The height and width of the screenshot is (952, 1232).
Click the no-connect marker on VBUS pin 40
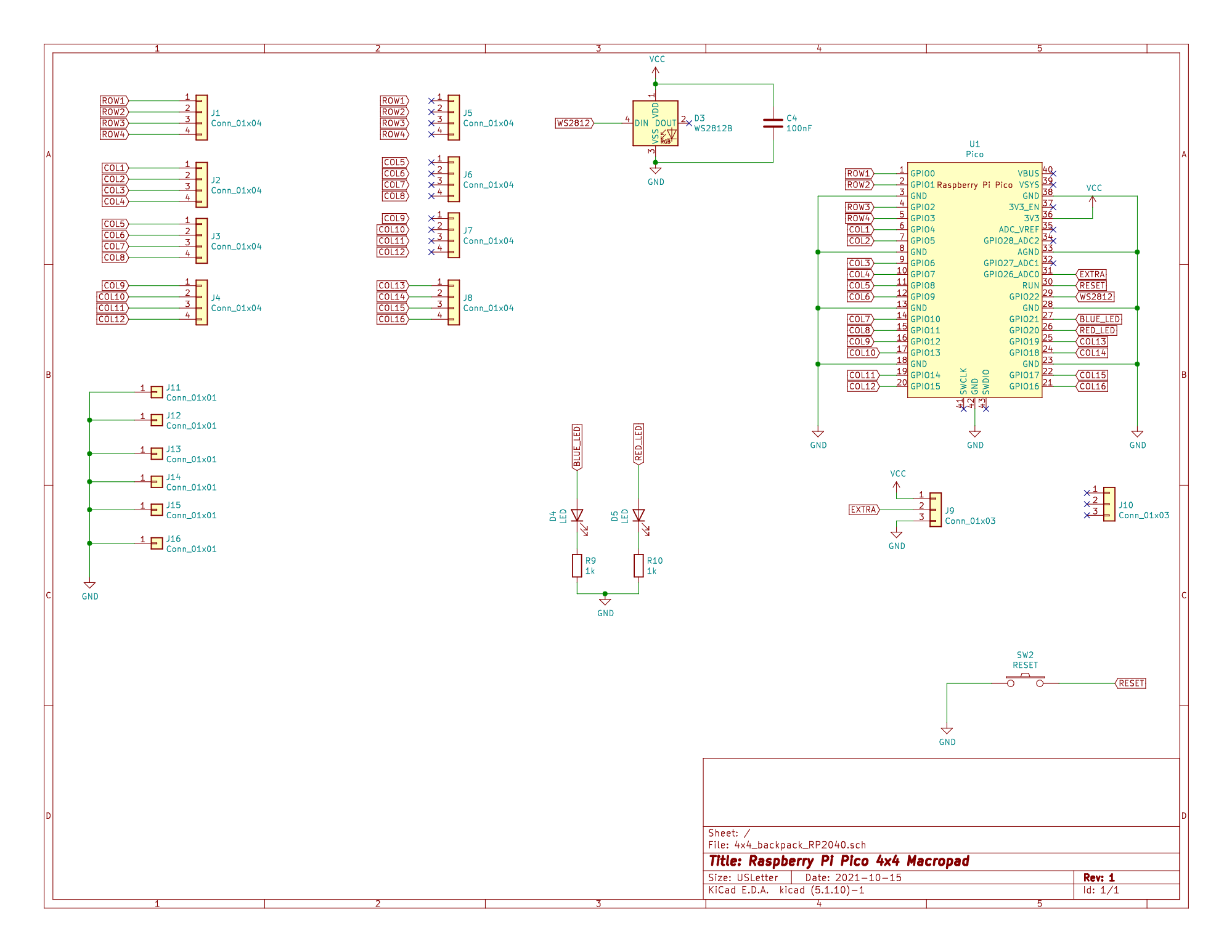point(1053,174)
